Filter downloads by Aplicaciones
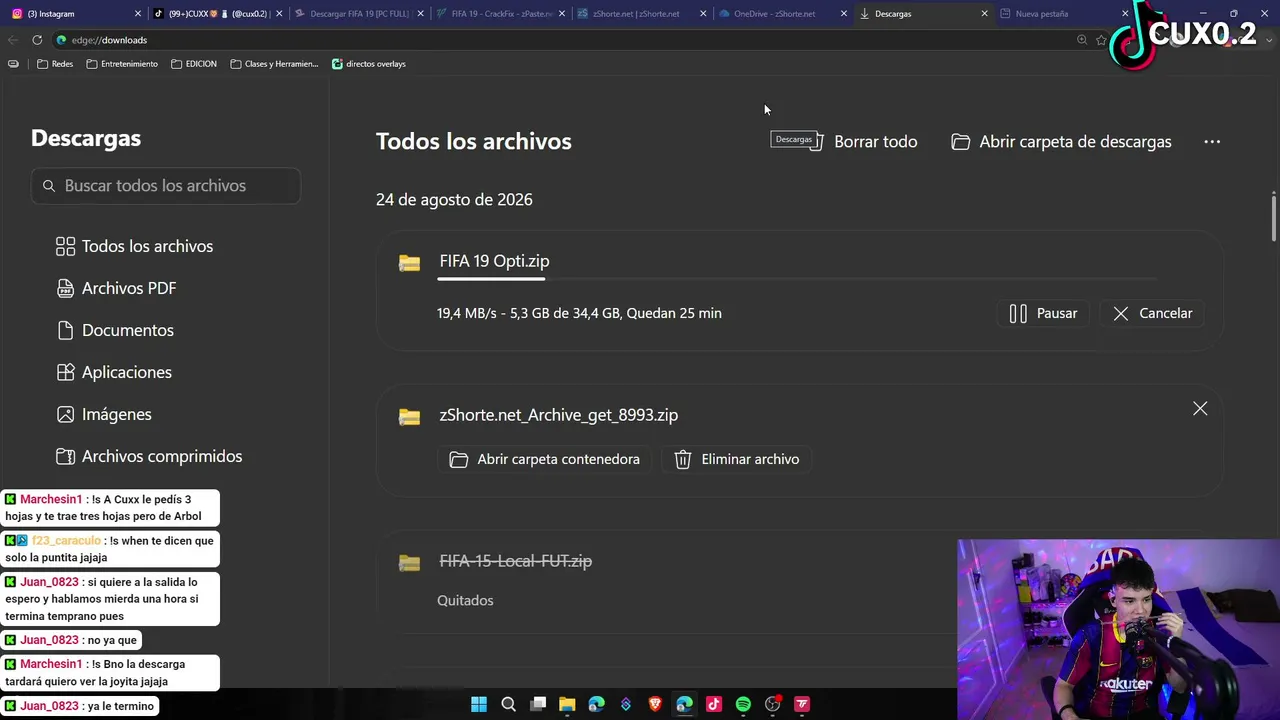 tap(114, 372)
